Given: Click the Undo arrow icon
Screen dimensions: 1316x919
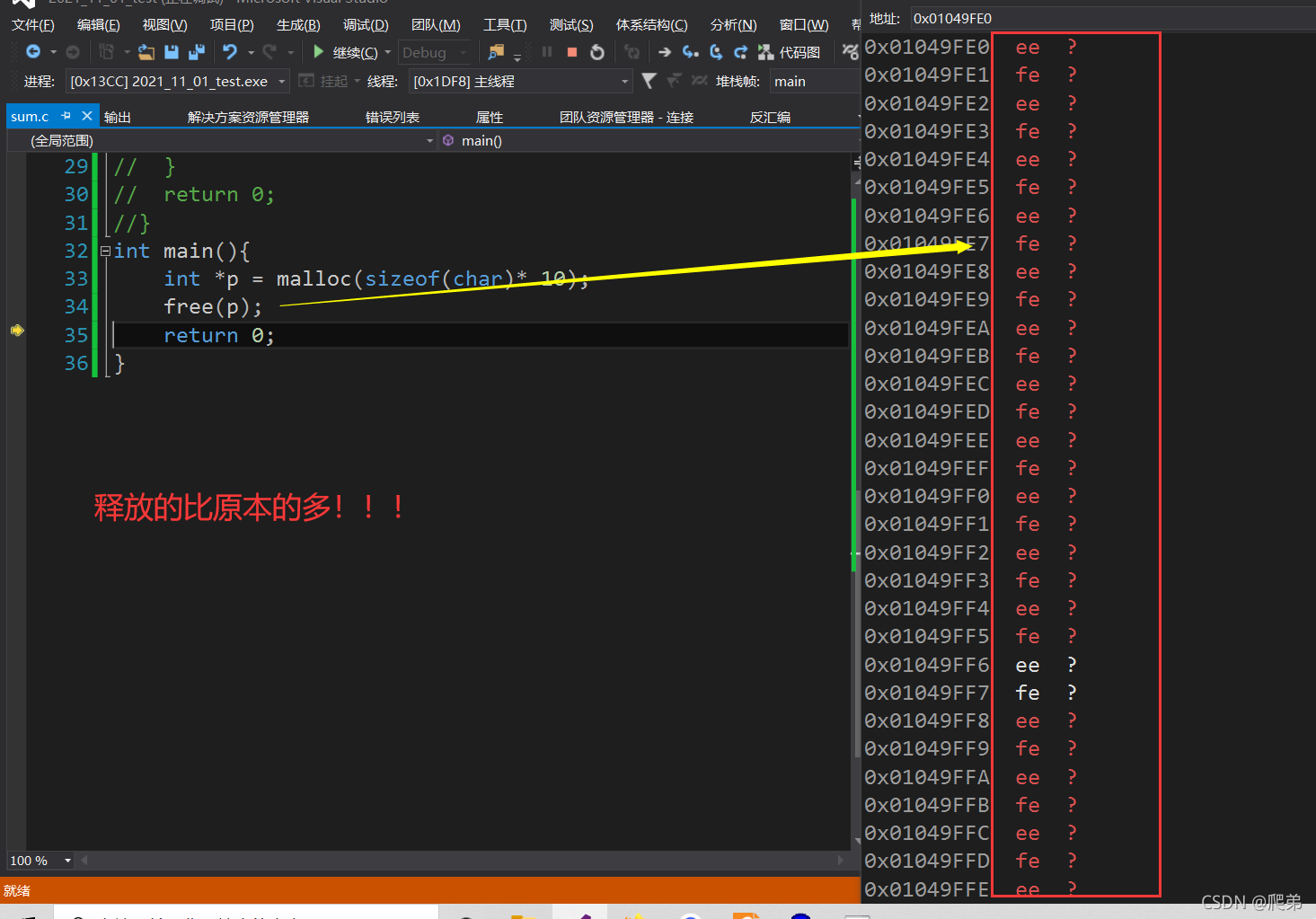Looking at the screenshot, I should pyautogui.click(x=230, y=52).
